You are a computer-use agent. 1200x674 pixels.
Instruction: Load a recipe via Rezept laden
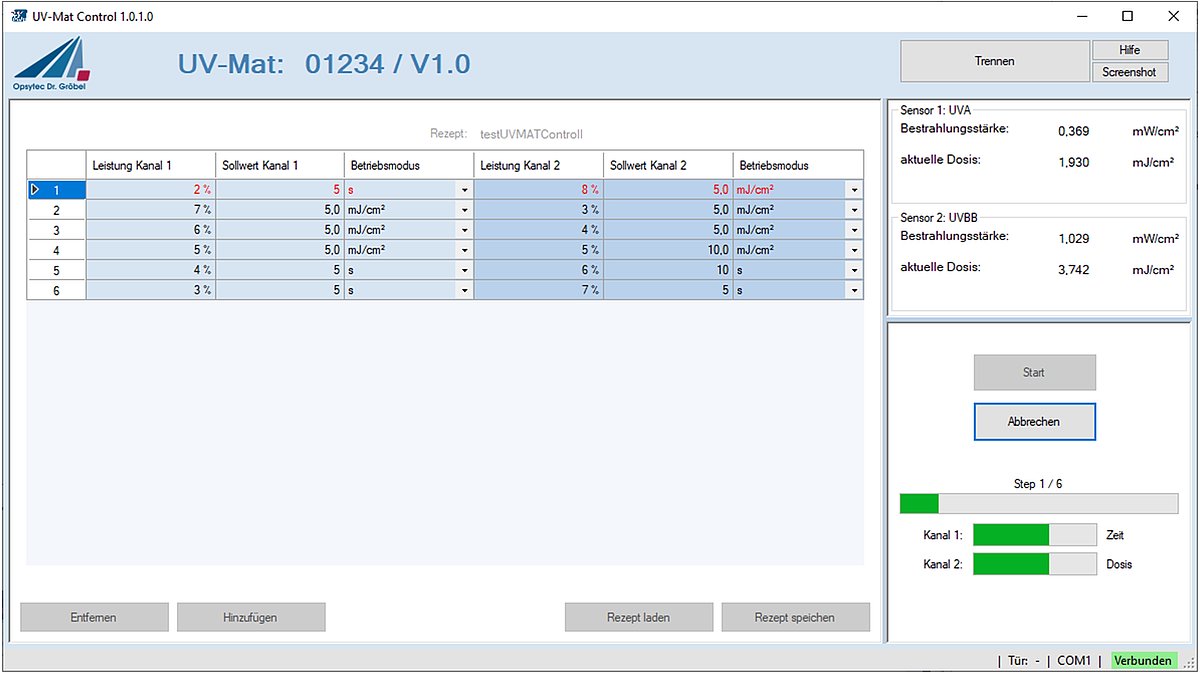pos(638,616)
